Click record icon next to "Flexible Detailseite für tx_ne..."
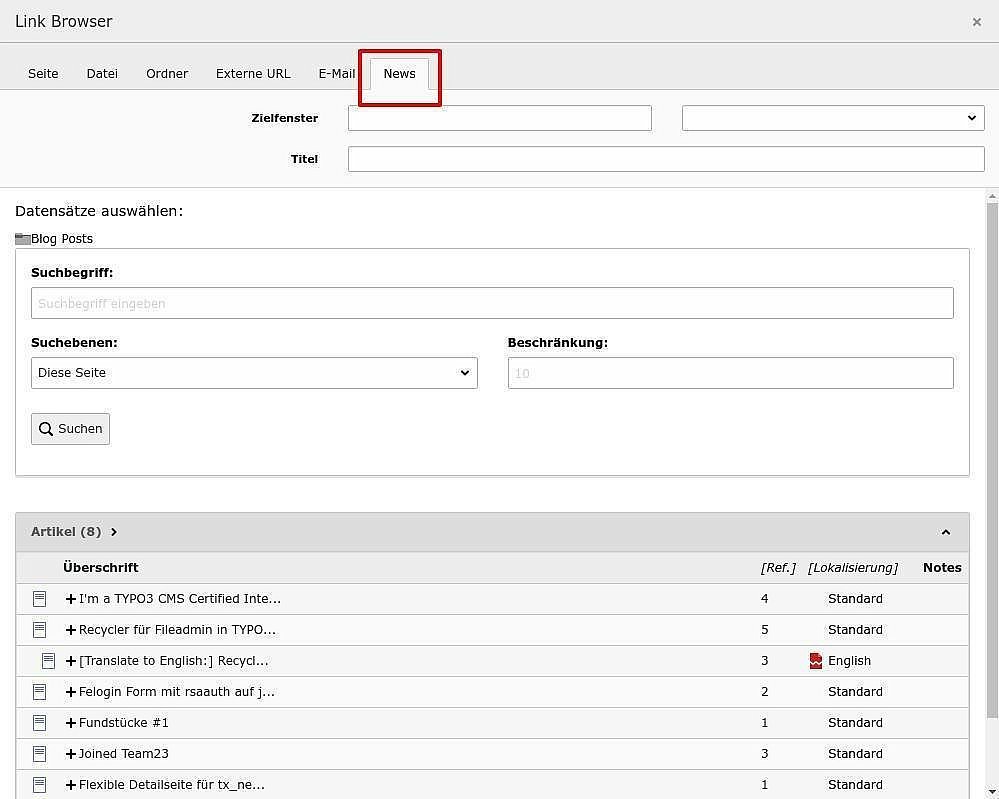The image size is (999, 799). (39, 784)
